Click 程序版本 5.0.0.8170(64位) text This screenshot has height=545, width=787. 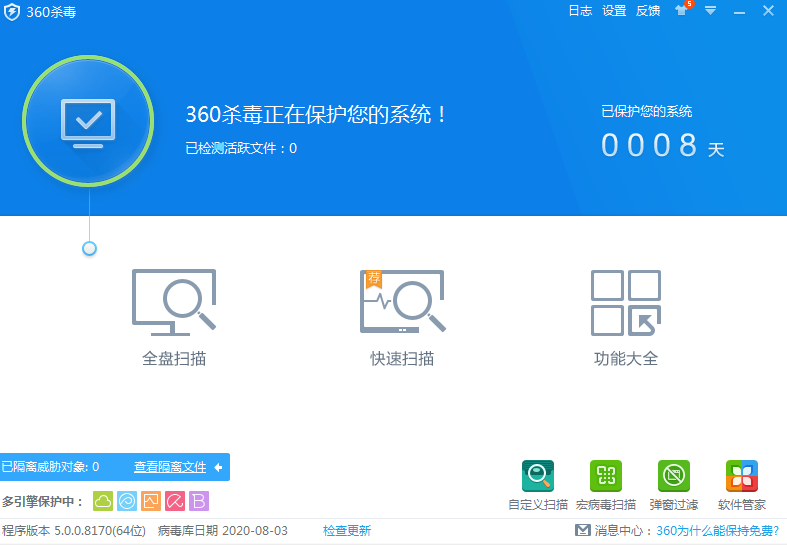pos(74,530)
